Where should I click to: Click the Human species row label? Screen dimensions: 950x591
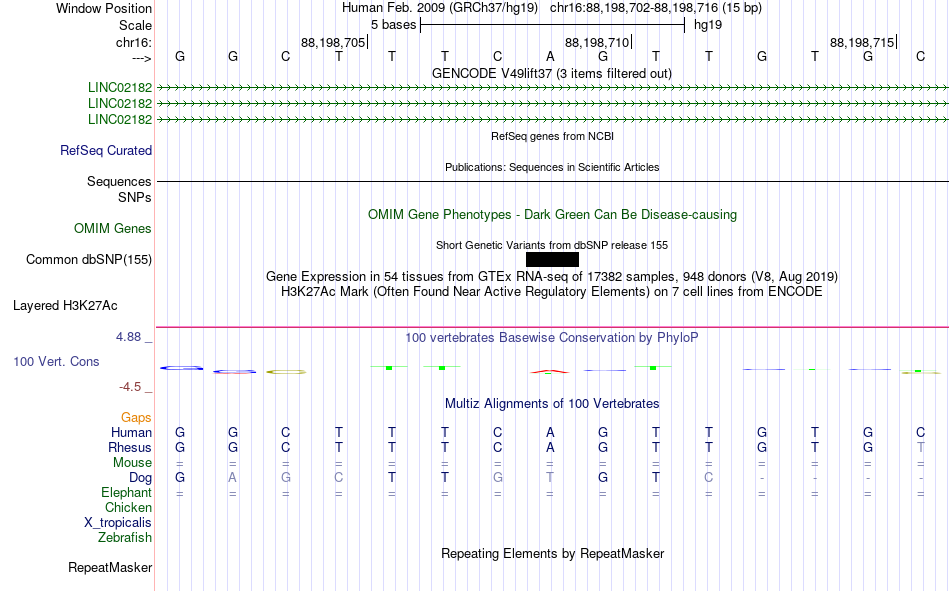(131, 433)
